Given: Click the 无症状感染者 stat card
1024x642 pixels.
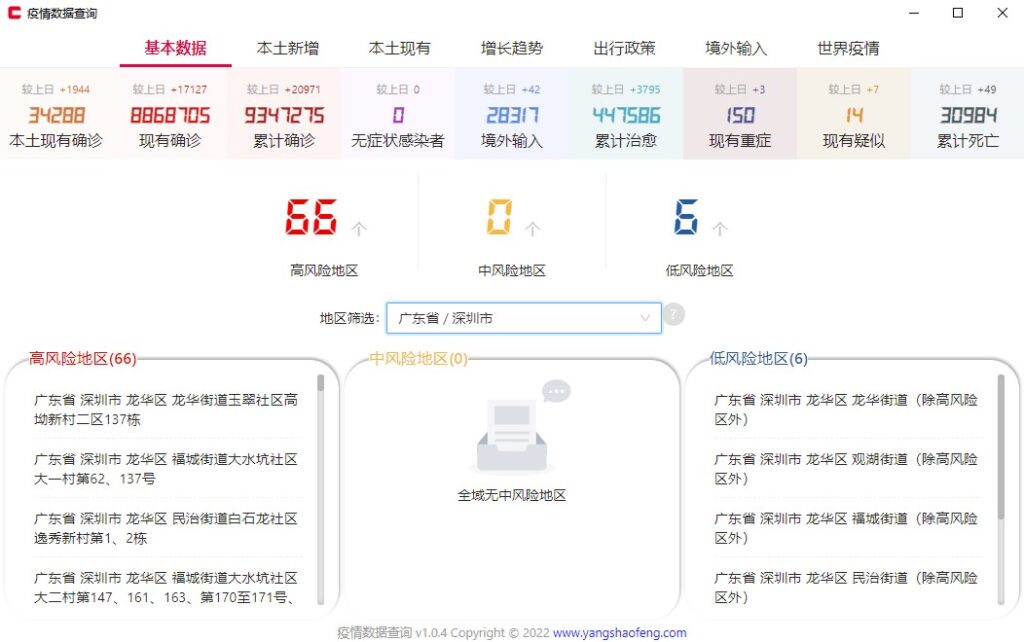Looking at the screenshot, I should pos(398,114).
